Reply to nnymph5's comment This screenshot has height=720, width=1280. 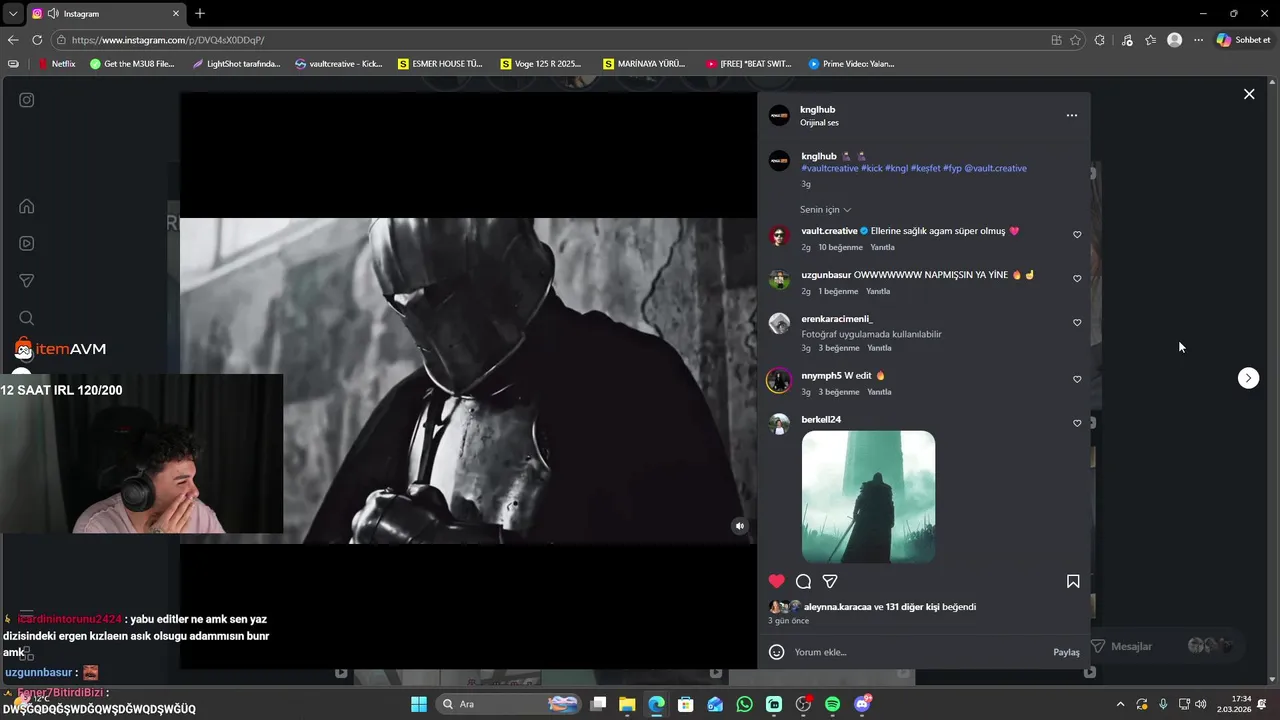tap(879, 392)
